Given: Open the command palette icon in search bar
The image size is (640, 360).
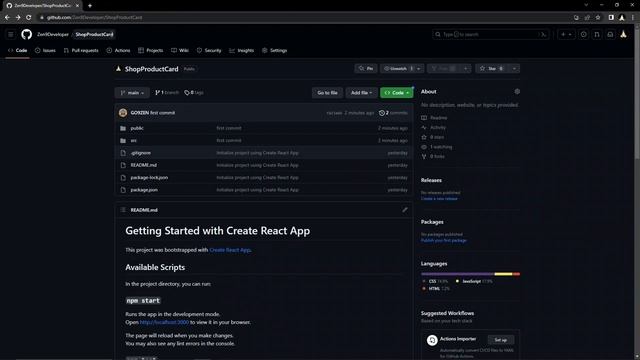Looking at the screenshot, I should click(543, 35).
